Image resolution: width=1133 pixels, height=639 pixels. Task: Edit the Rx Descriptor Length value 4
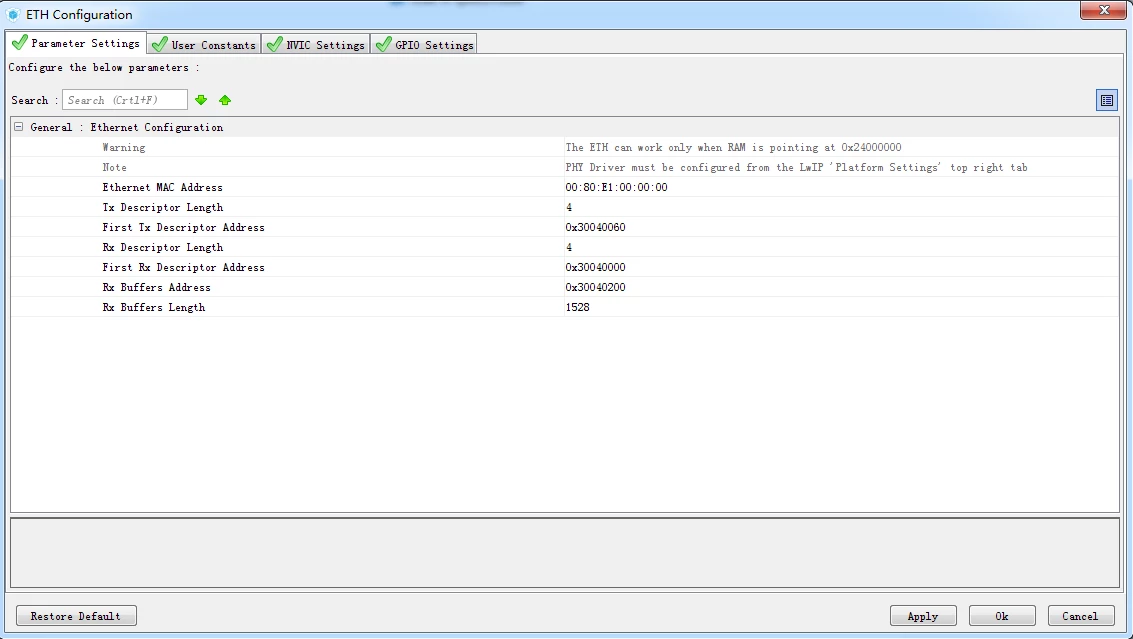tap(569, 247)
